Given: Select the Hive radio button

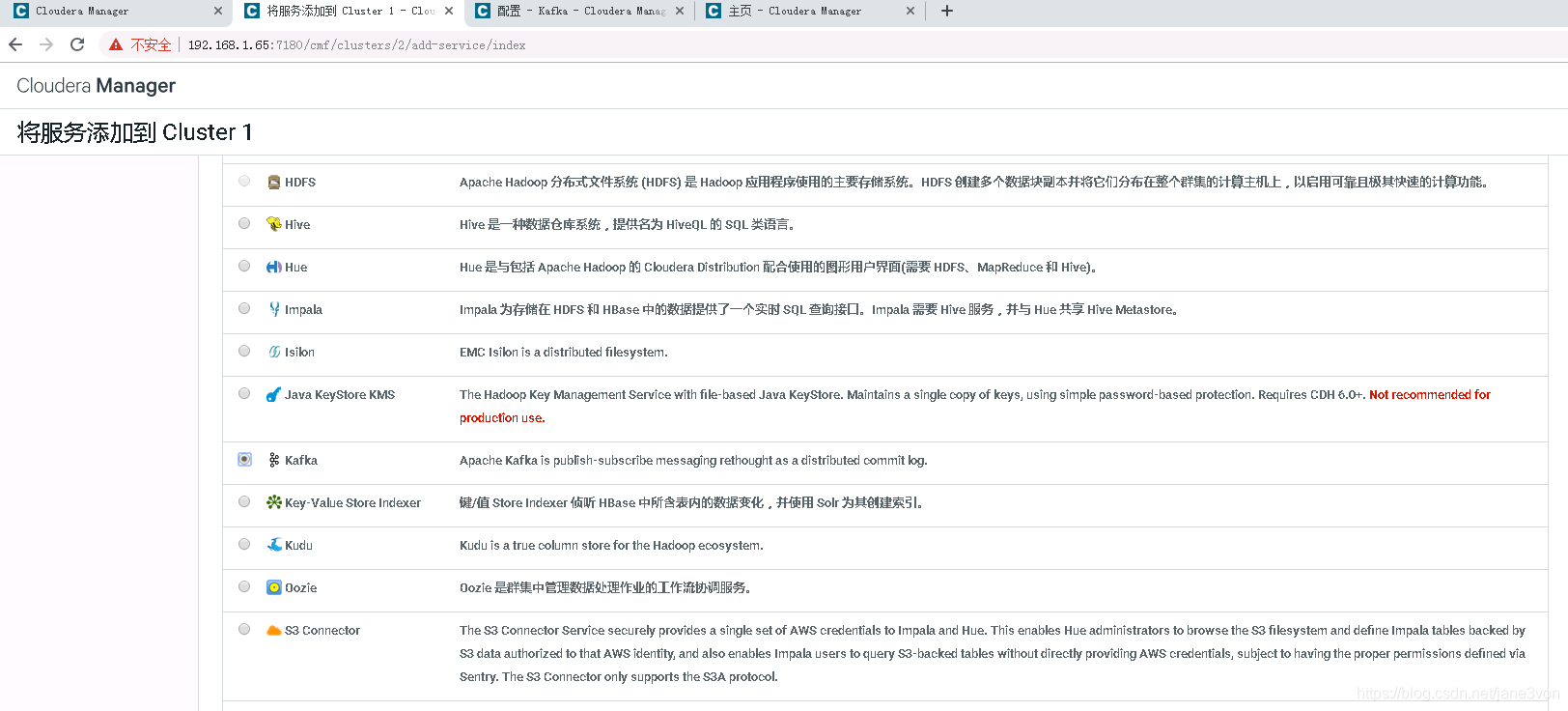Looking at the screenshot, I should (244, 223).
